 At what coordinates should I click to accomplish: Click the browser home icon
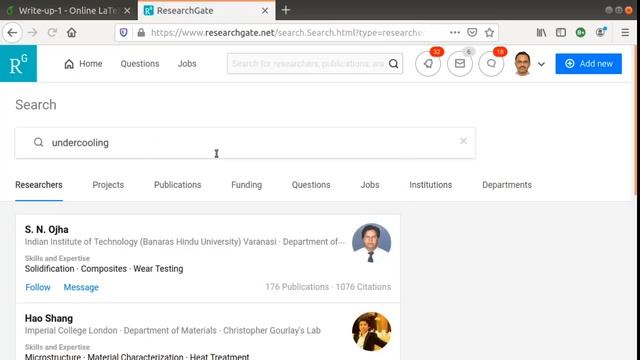[72, 33]
